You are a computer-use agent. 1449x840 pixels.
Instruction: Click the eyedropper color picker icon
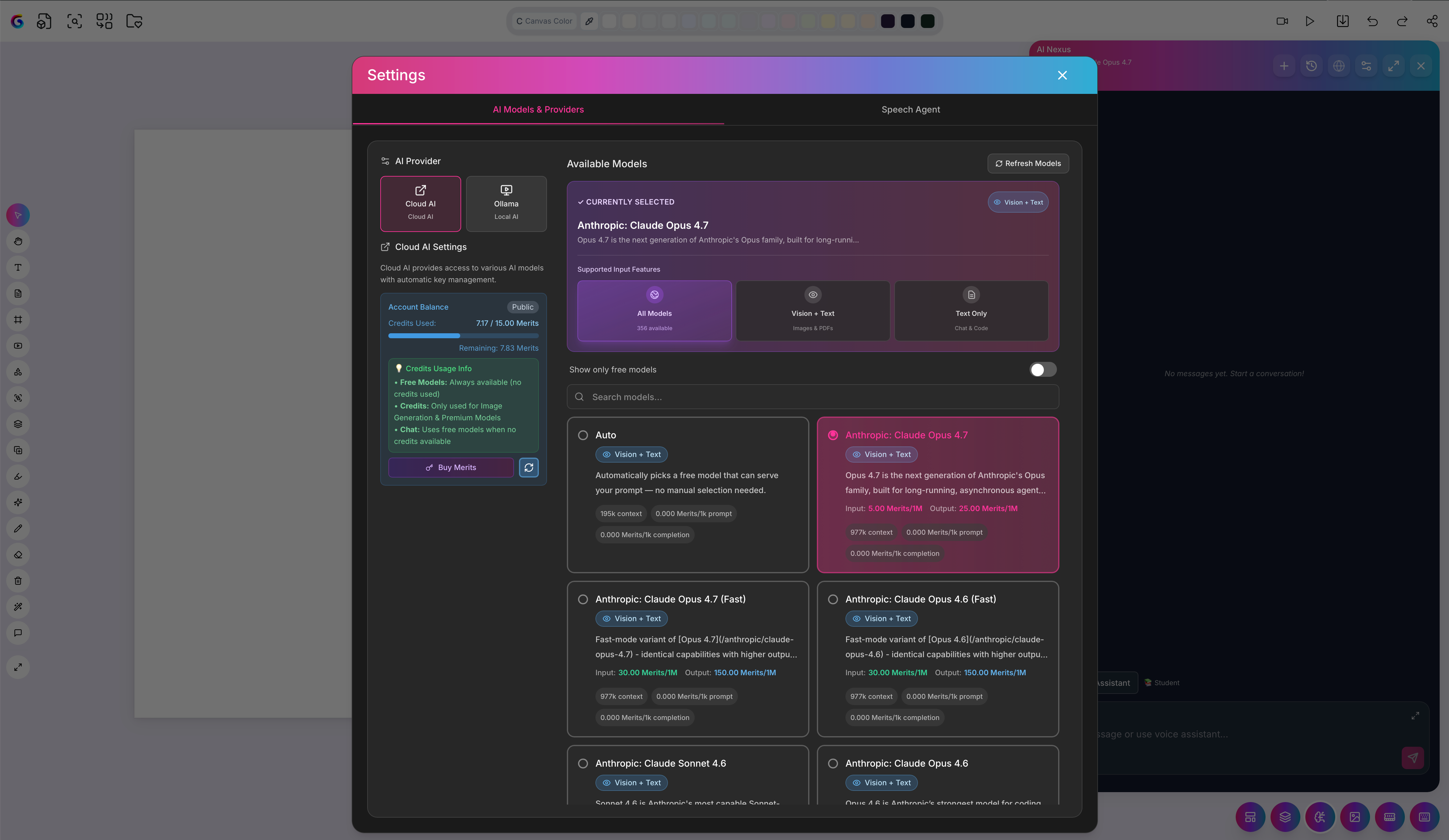coord(589,21)
